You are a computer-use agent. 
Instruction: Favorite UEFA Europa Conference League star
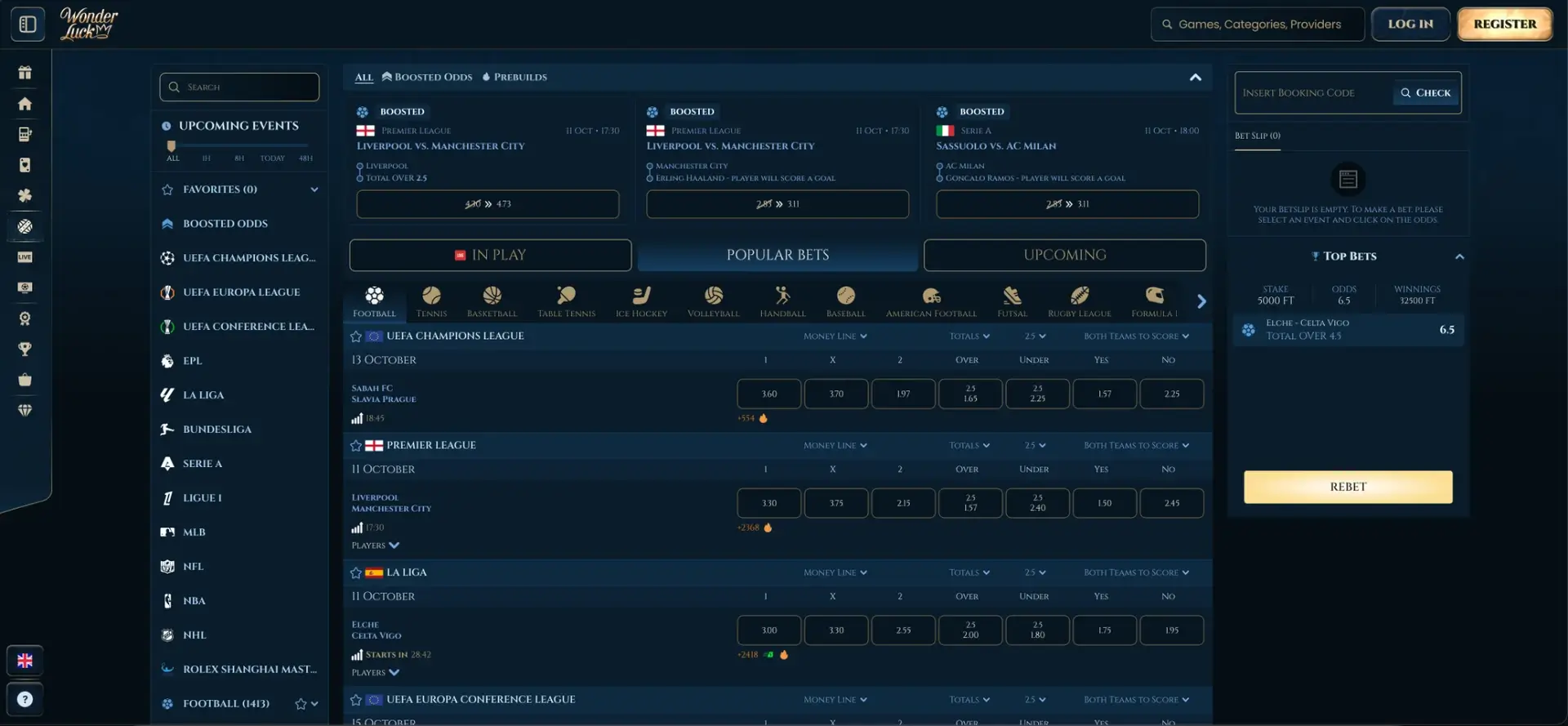[356, 700]
